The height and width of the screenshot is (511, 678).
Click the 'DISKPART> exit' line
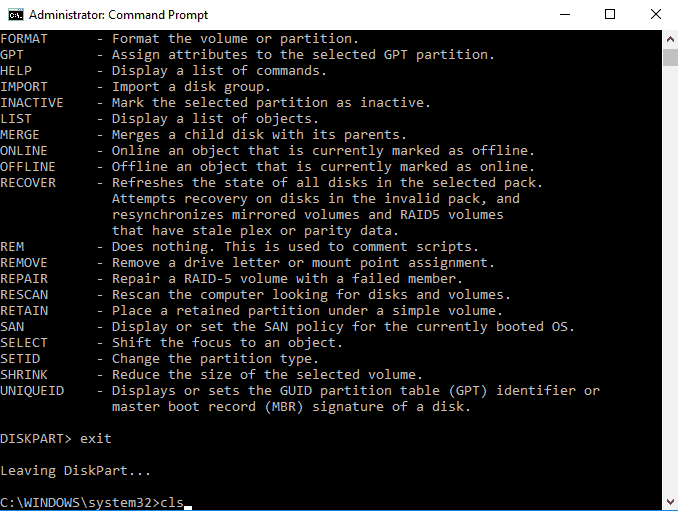pos(56,438)
